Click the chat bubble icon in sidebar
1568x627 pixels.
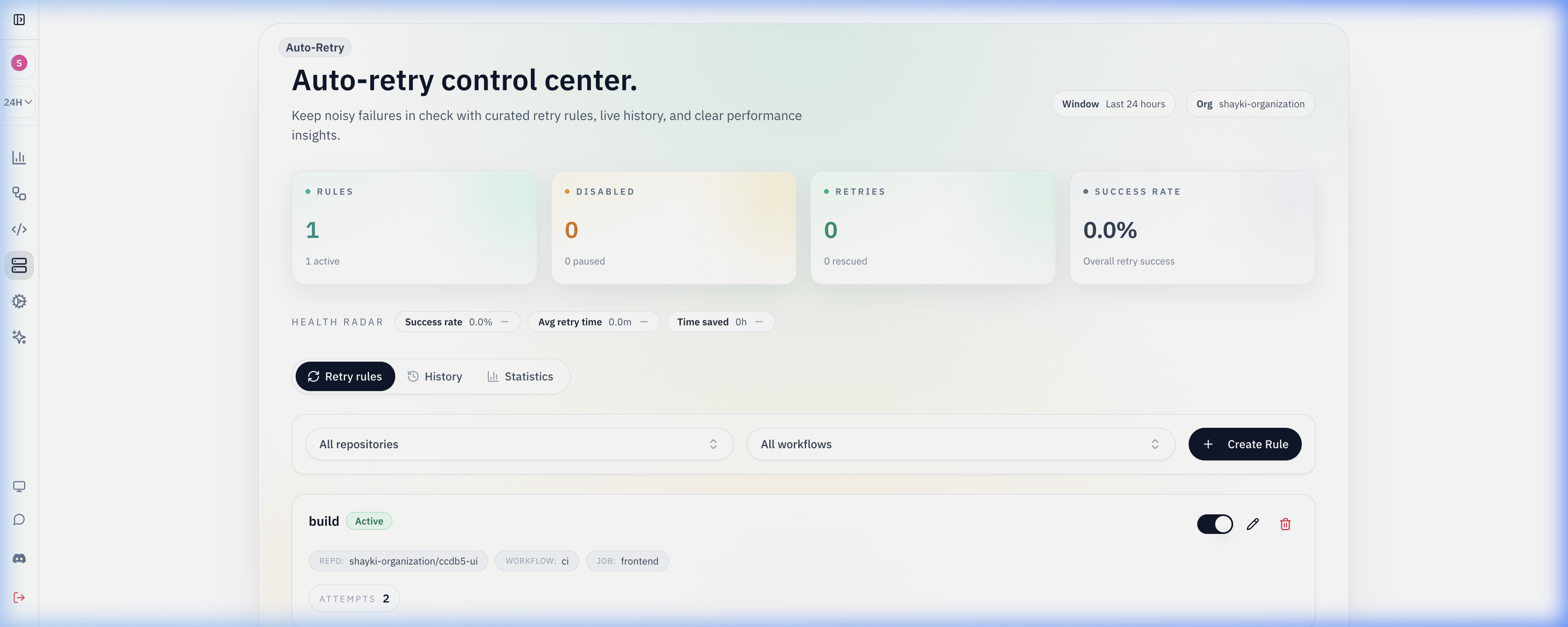(19, 519)
